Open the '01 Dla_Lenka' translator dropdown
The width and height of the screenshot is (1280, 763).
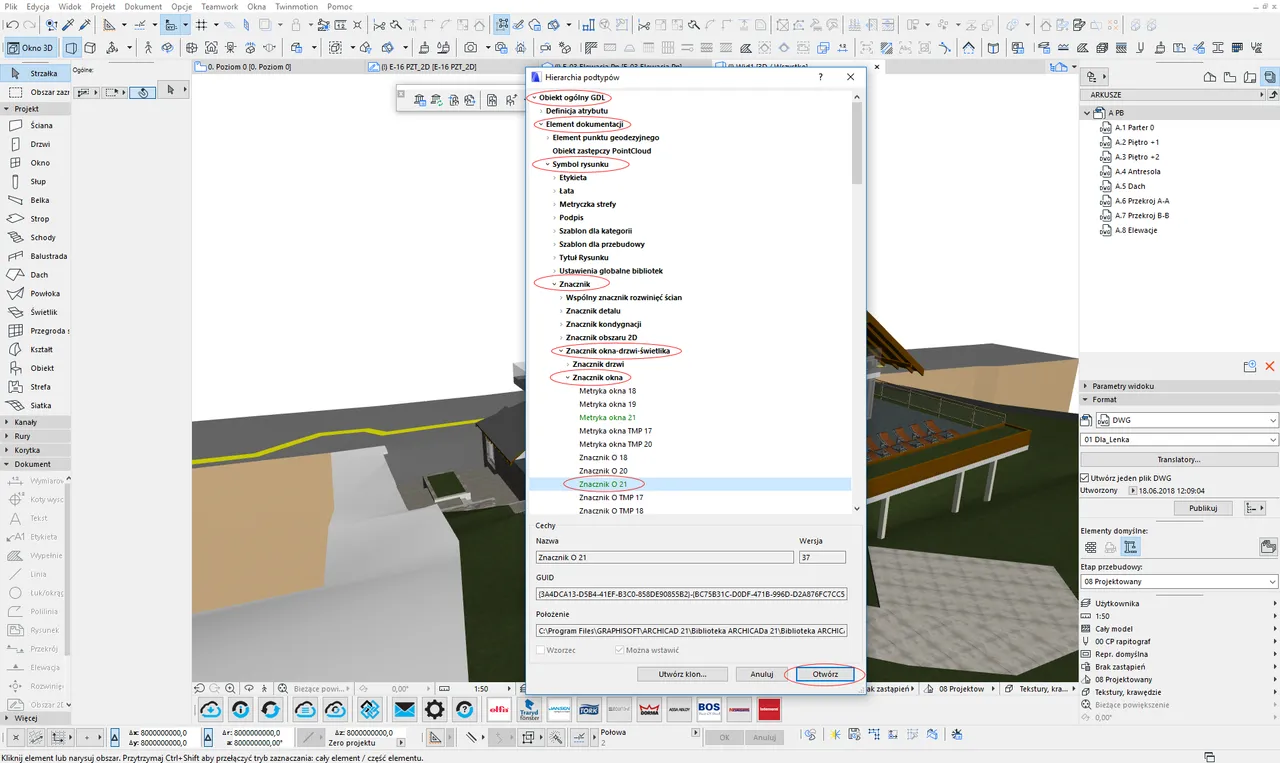click(1180, 440)
